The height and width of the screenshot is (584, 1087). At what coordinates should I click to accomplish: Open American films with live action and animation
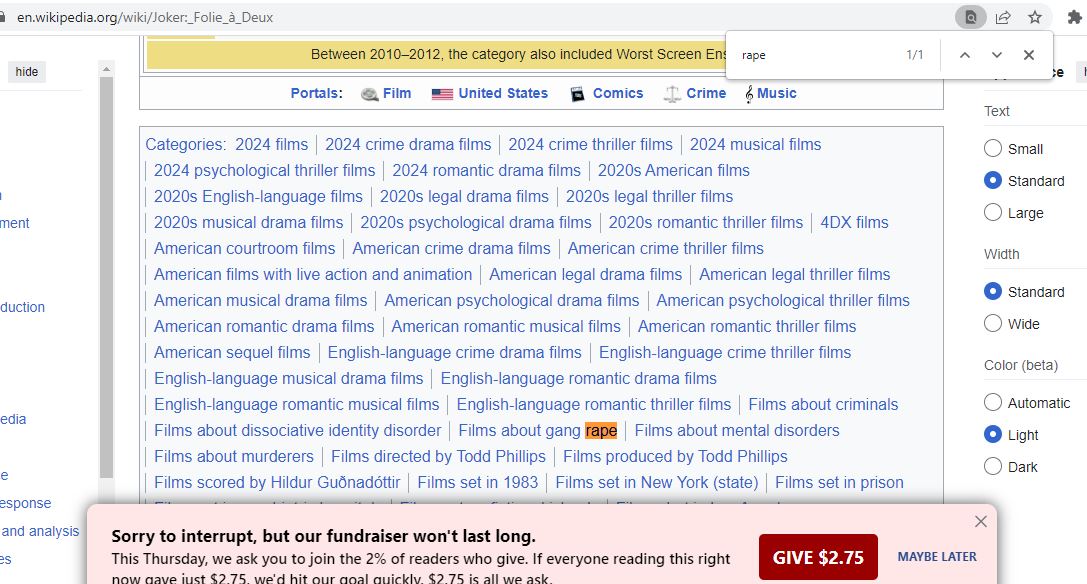click(x=313, y=275)
